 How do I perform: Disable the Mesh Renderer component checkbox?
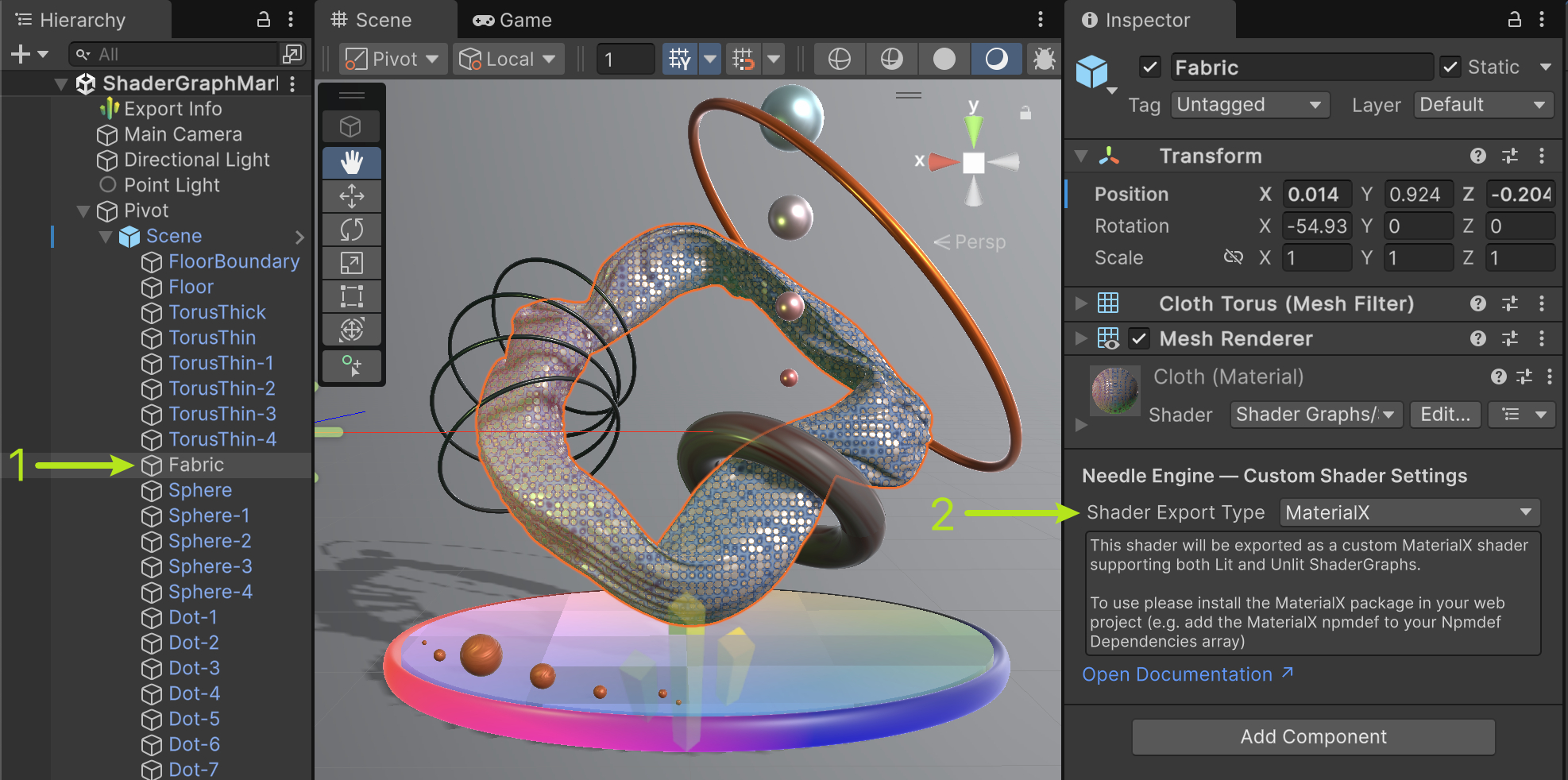pyautogui.click(x=1139, y=339)
